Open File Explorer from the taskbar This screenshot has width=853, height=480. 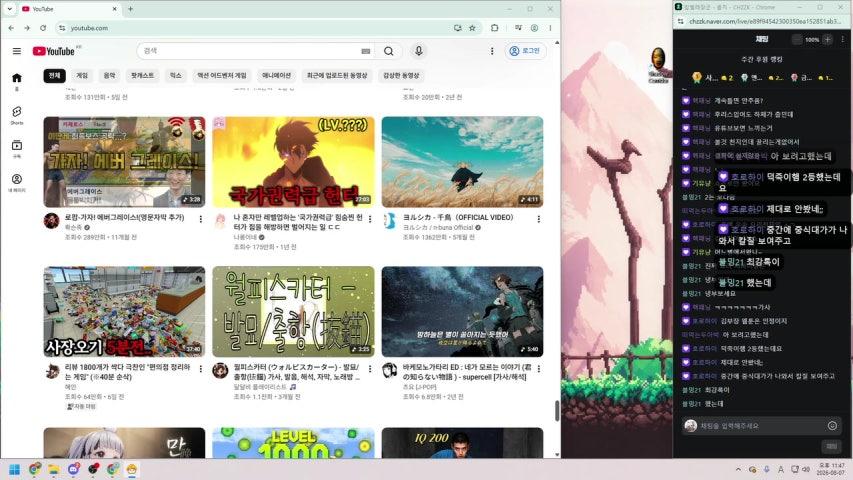coord(54,469)
